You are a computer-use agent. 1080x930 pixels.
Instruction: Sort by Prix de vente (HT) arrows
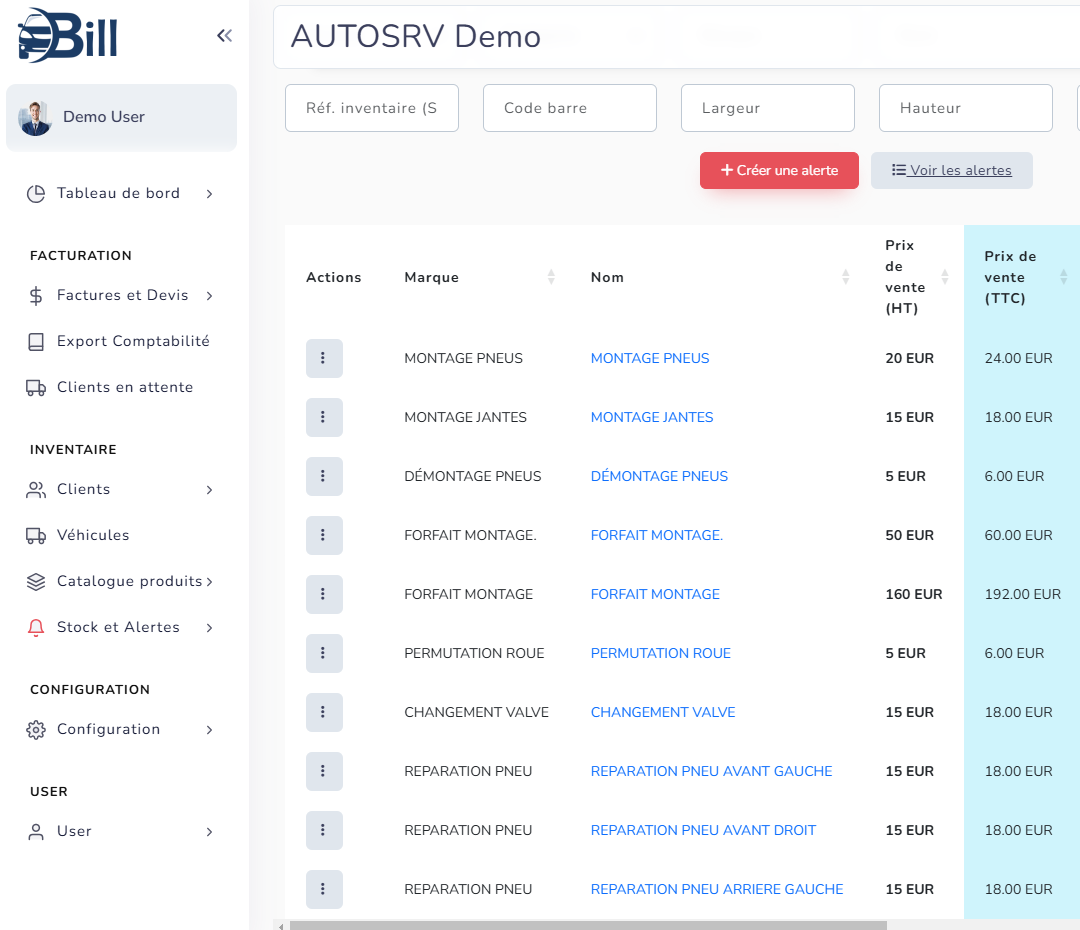click(945, 277)
